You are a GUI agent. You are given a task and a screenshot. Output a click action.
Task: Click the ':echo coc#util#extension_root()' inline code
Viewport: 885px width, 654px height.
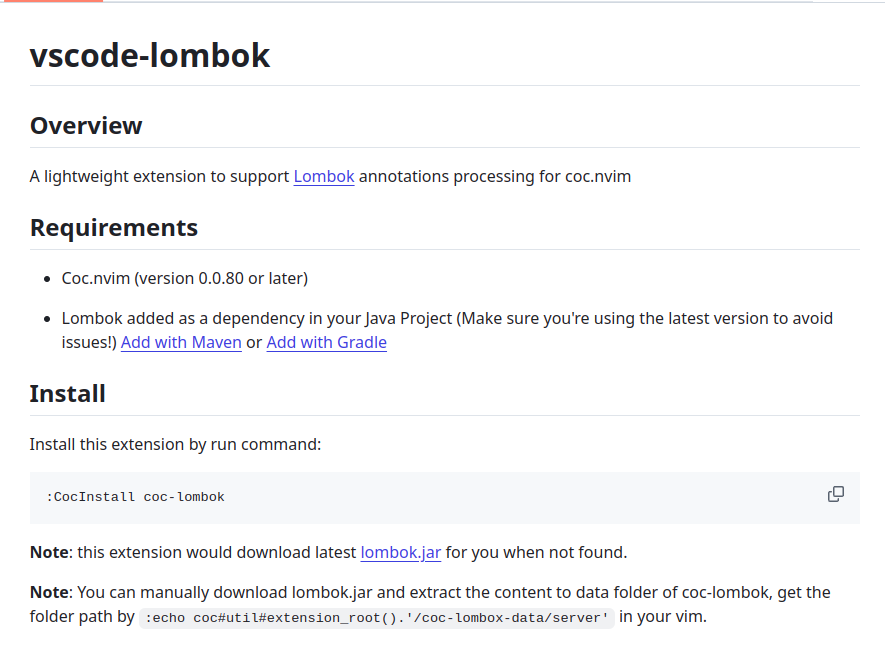378,618
